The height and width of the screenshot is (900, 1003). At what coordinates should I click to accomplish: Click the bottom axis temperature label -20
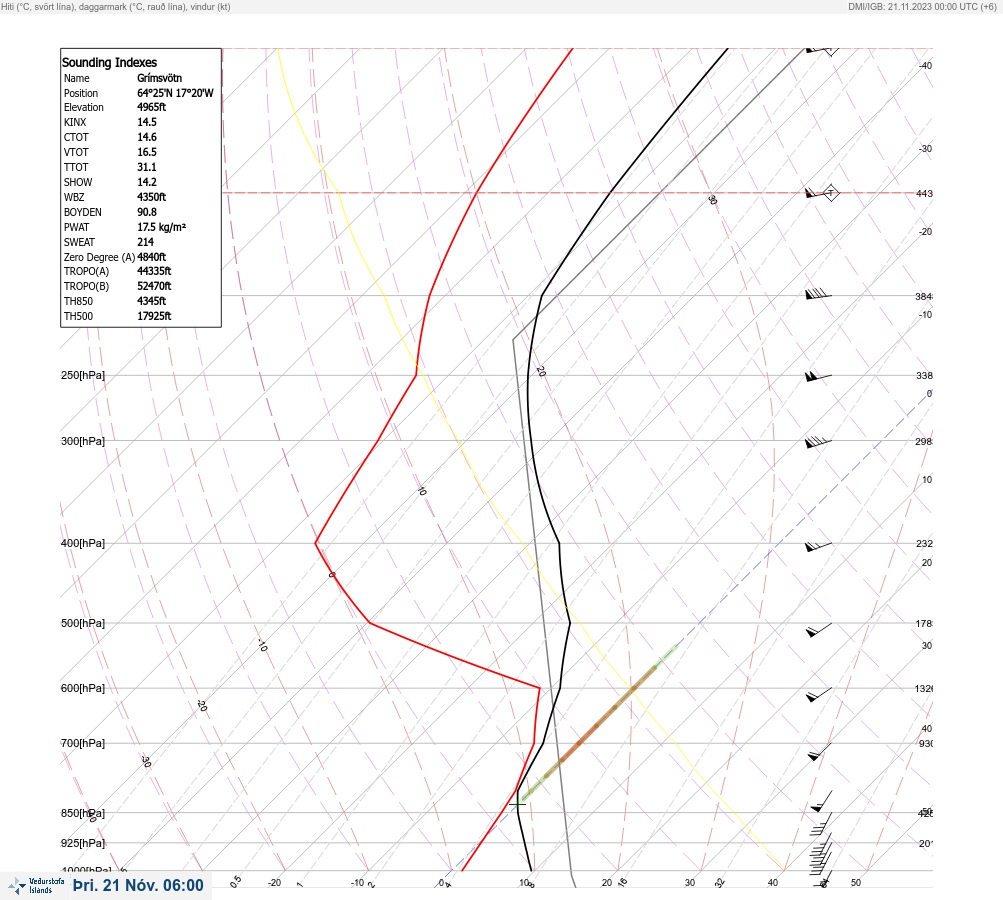click(274, 883)
